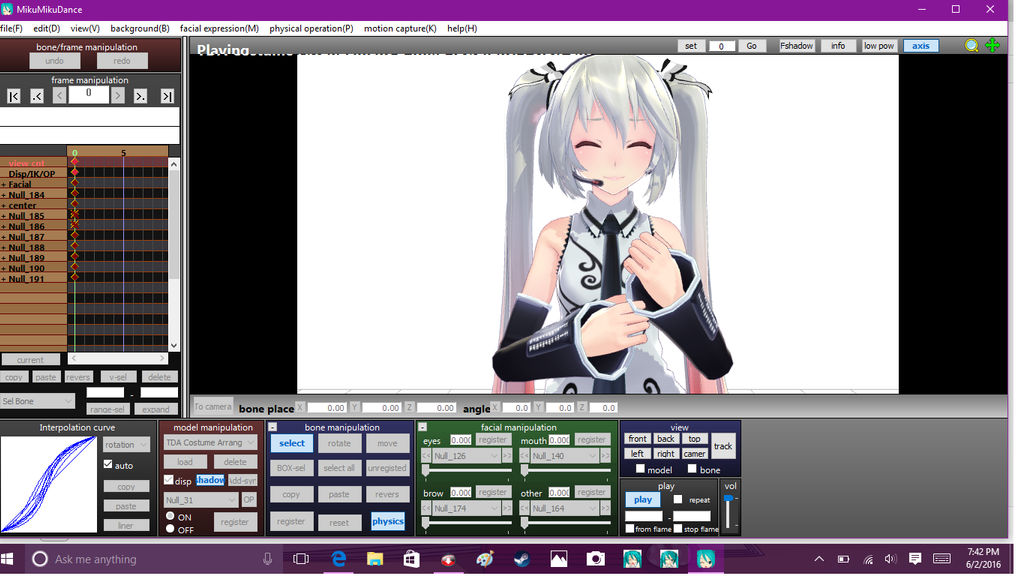Open the TDA Costume Arrang model dropdown
This screenshot has height=576, width=1024.
pos(210,443)
